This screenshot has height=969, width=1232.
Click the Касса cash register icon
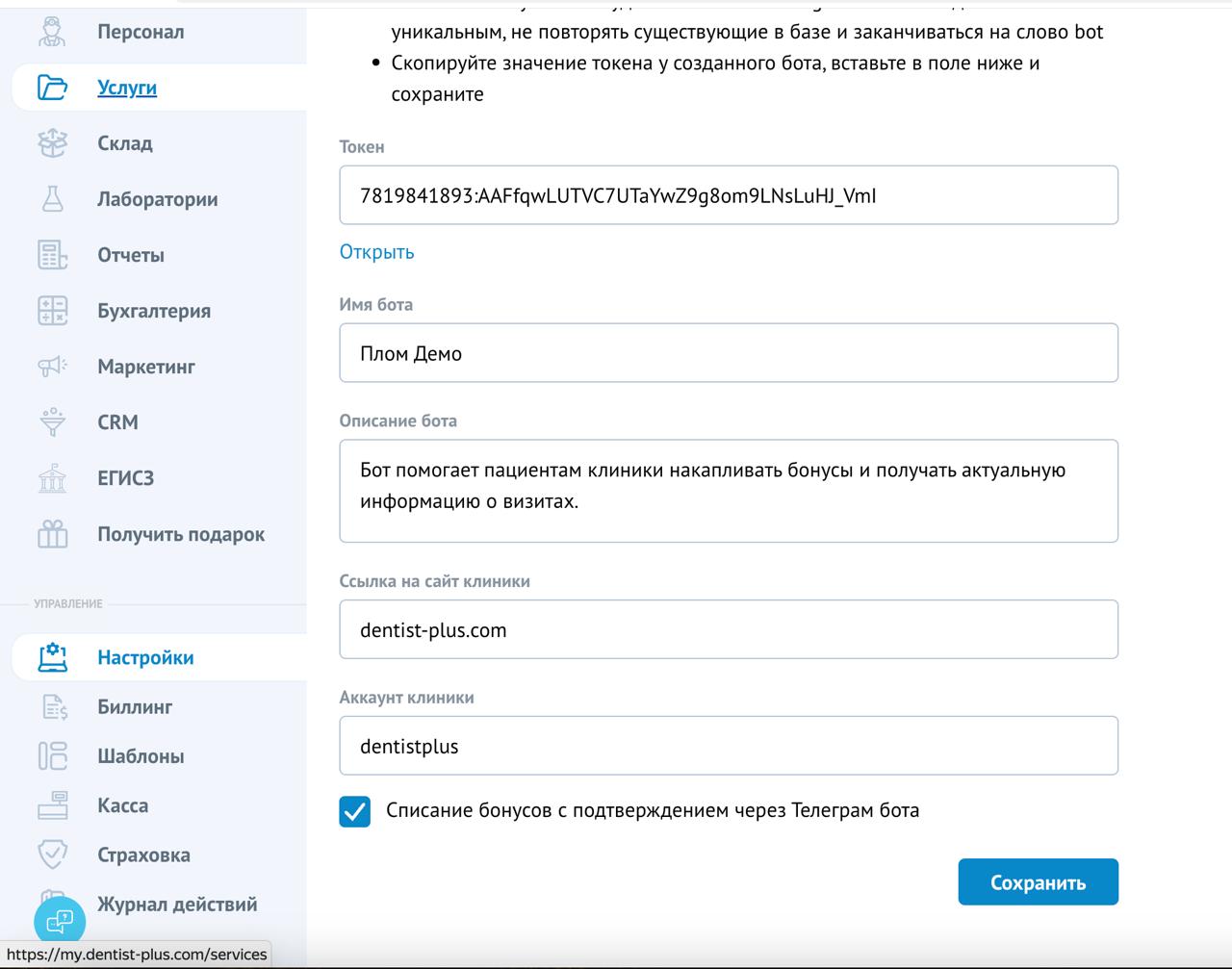(52, 805)
